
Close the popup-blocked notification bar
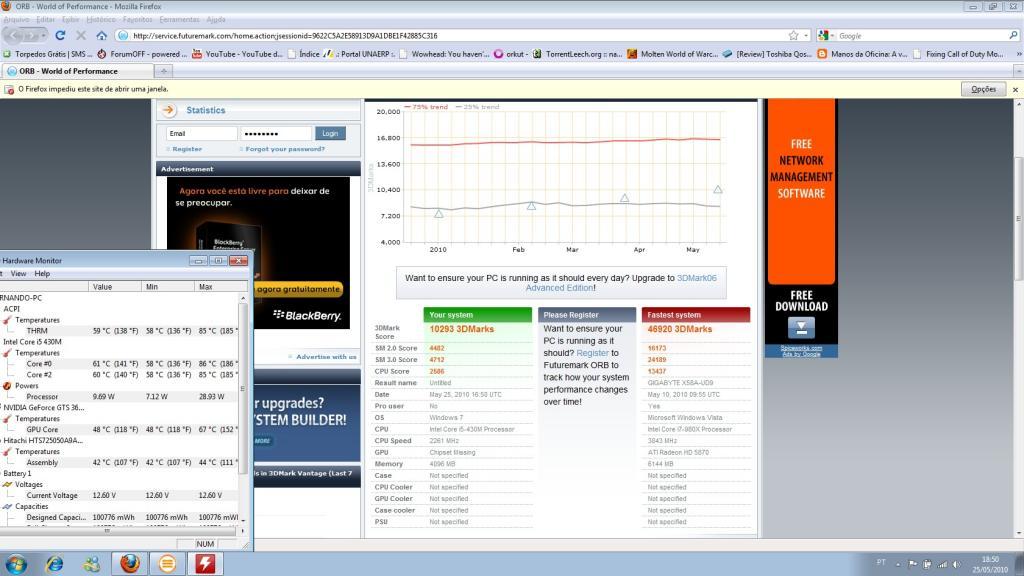tap(1016, 89)
